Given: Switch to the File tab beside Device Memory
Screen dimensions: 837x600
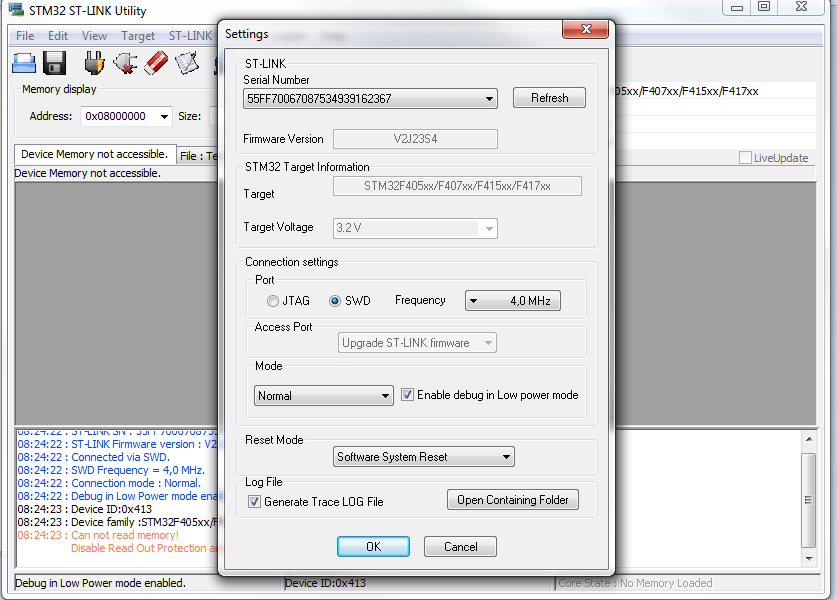Looking at the screenshot, I should (x=198, y=156).
